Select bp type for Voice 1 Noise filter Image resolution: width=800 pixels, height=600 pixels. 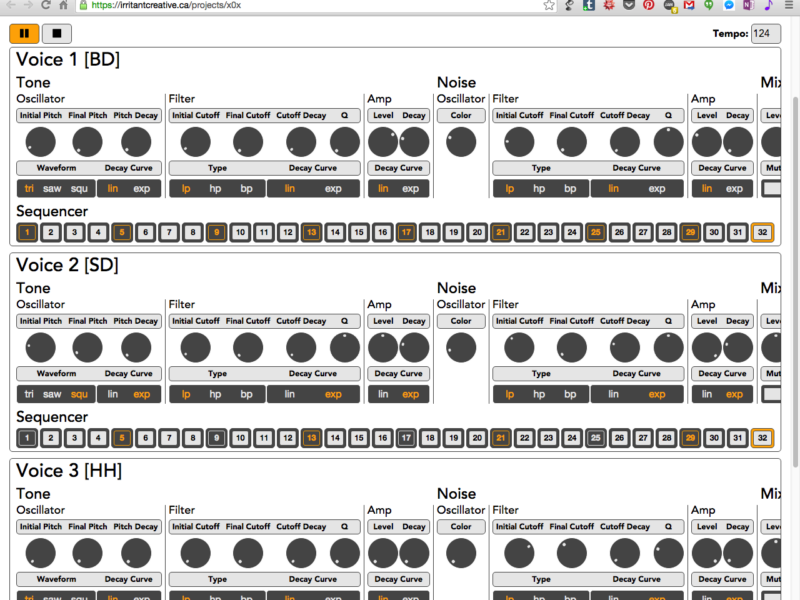570,188
